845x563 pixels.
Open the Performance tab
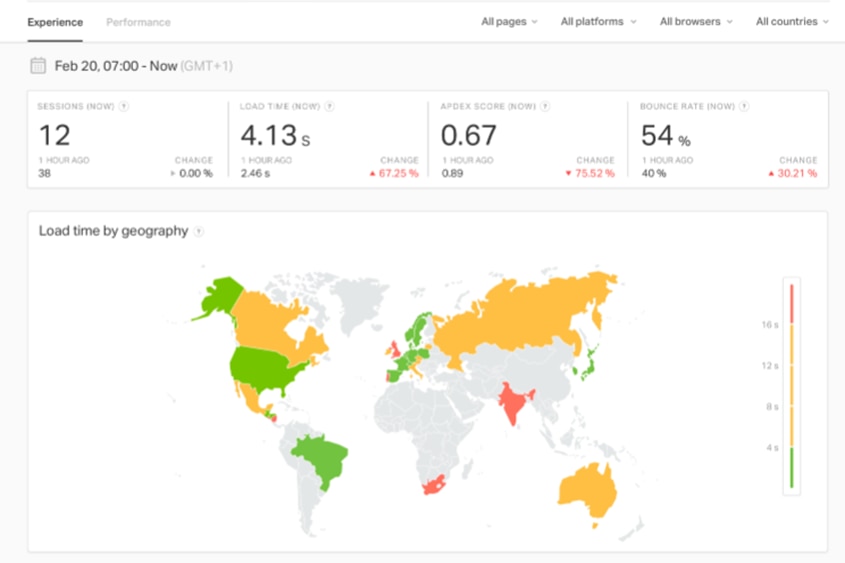(x=138, y=22)
